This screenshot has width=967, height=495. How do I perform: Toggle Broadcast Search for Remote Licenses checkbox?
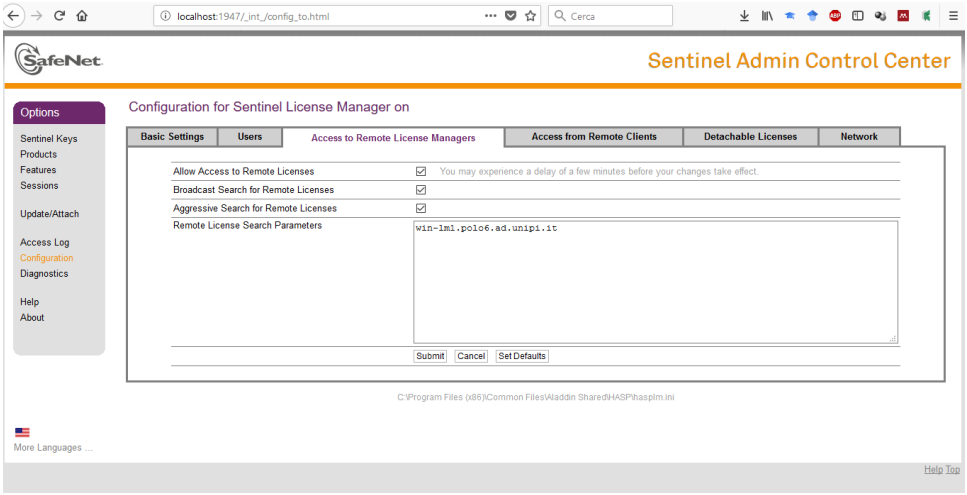[x=421, y=190]
